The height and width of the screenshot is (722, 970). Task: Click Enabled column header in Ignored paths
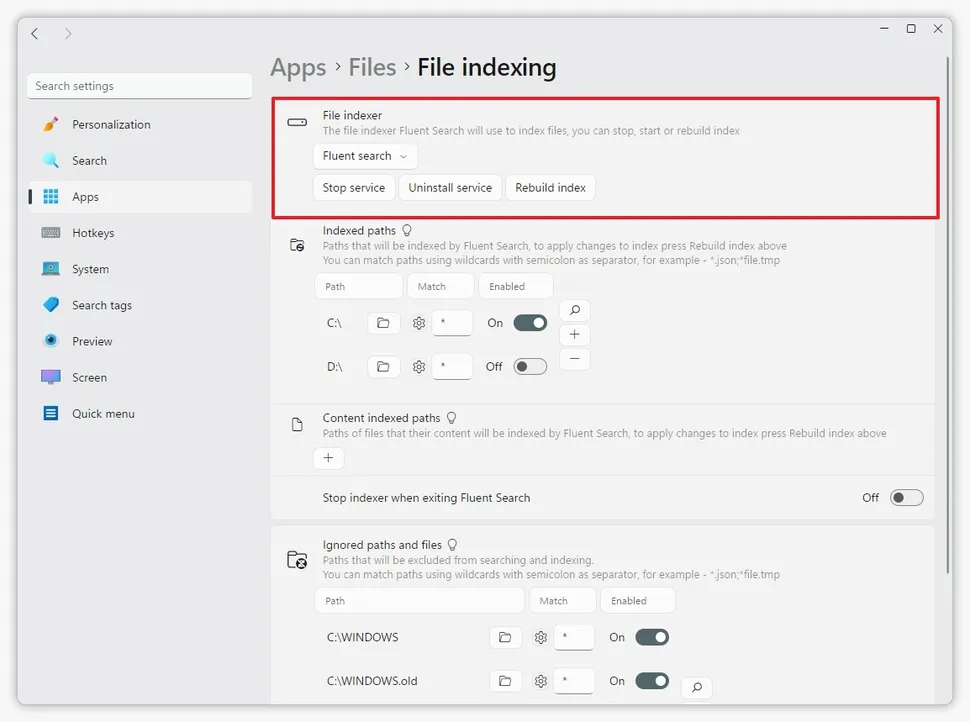638,601
